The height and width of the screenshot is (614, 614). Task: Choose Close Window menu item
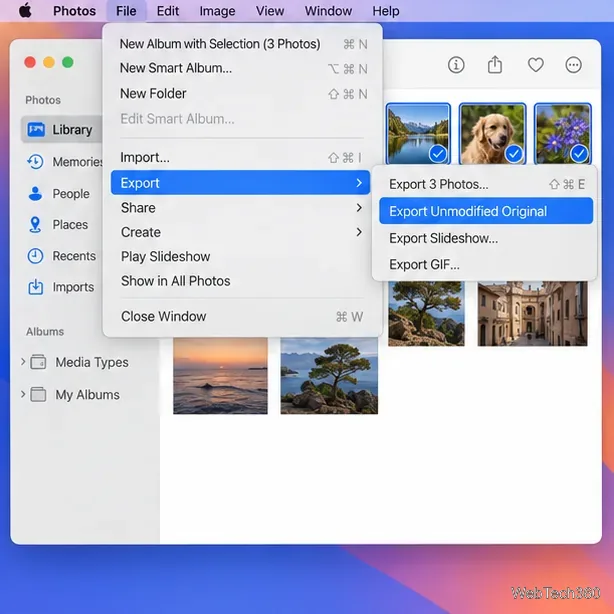pos(240,316)
